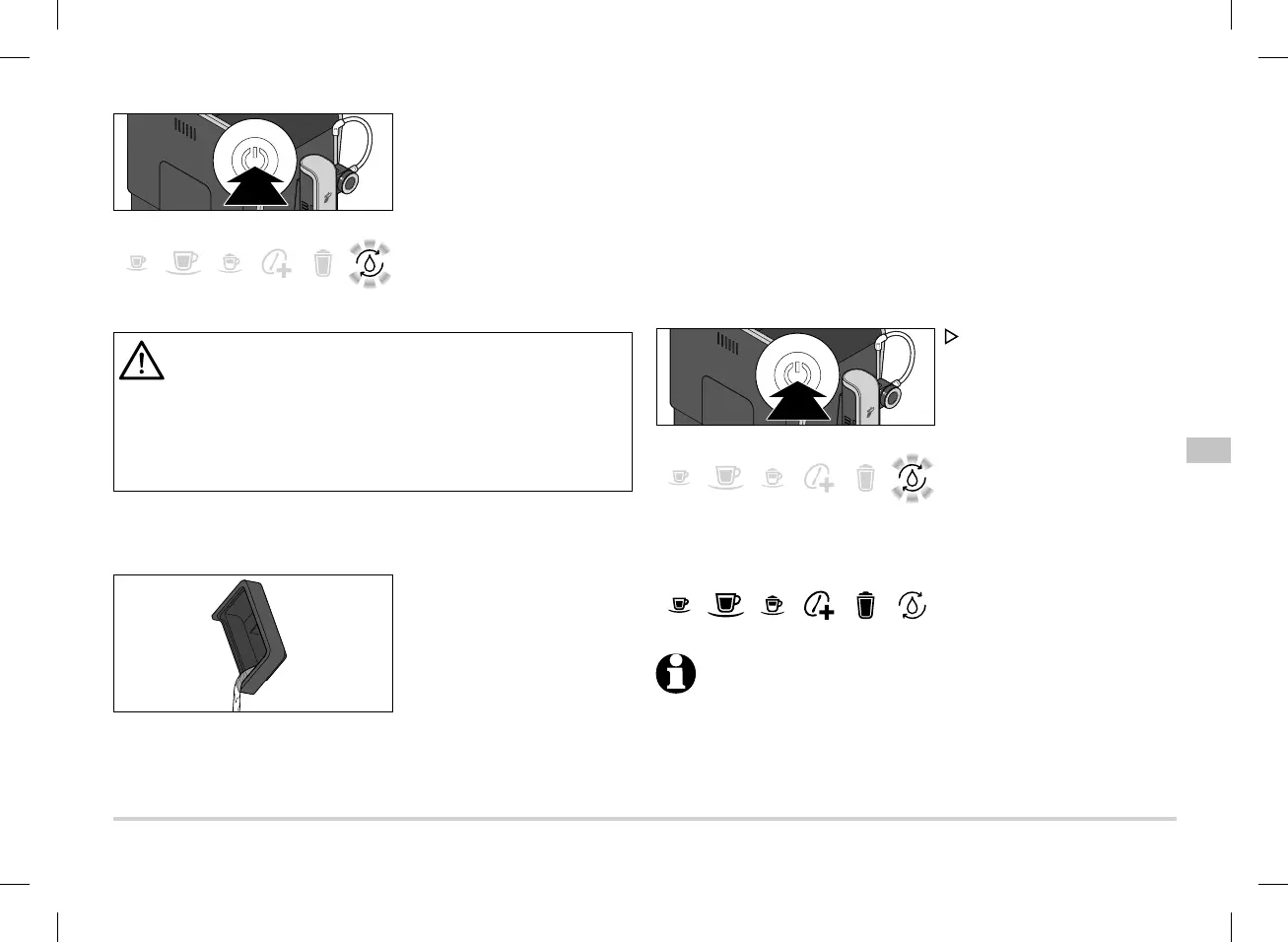
Task: Choose the solid black large coffee cup icon
Action: (x=726, y=604)
